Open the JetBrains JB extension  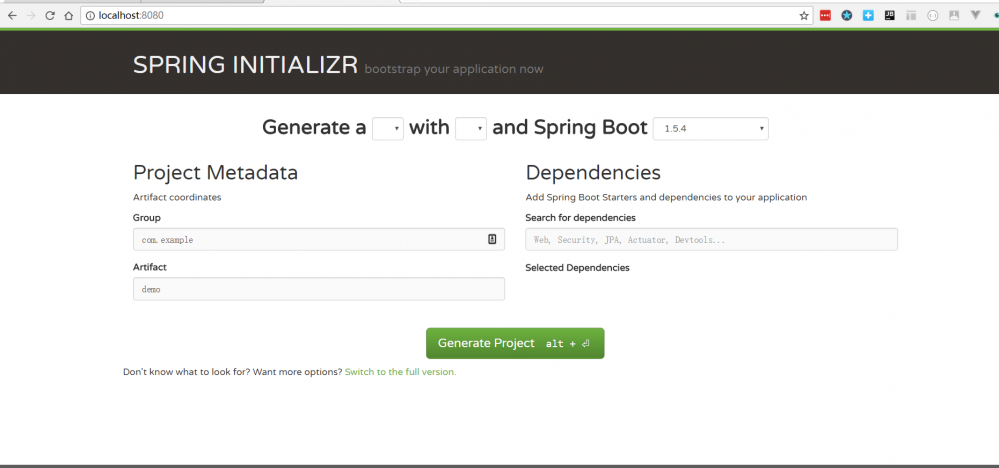pos(890,16)
